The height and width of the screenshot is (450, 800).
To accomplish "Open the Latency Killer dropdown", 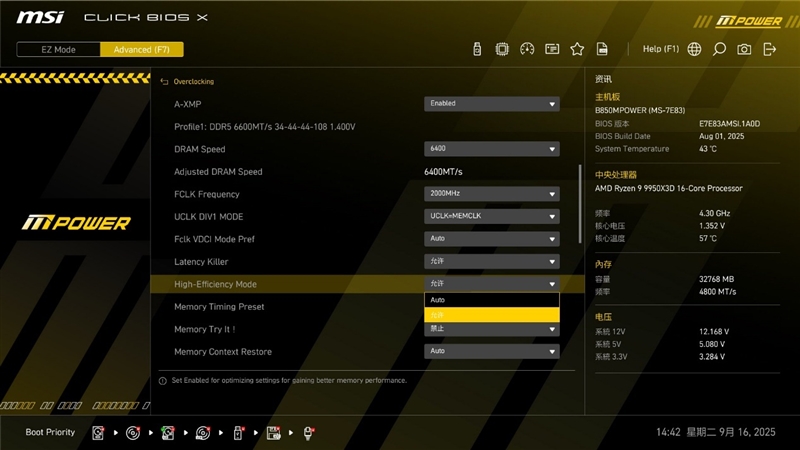I will [x=492, y=261].
